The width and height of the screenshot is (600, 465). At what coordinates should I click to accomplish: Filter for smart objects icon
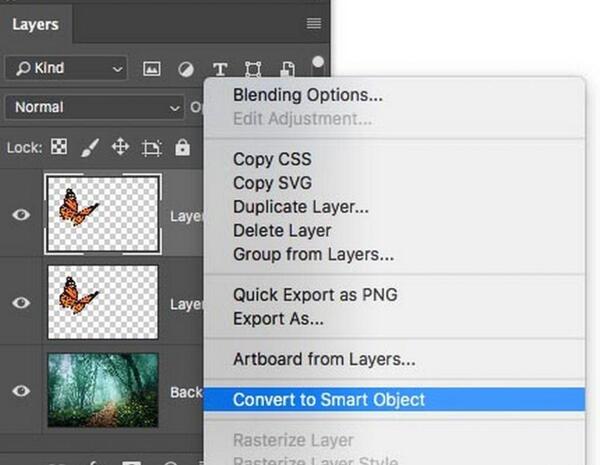pyautogui.click(x=288, y=70)
